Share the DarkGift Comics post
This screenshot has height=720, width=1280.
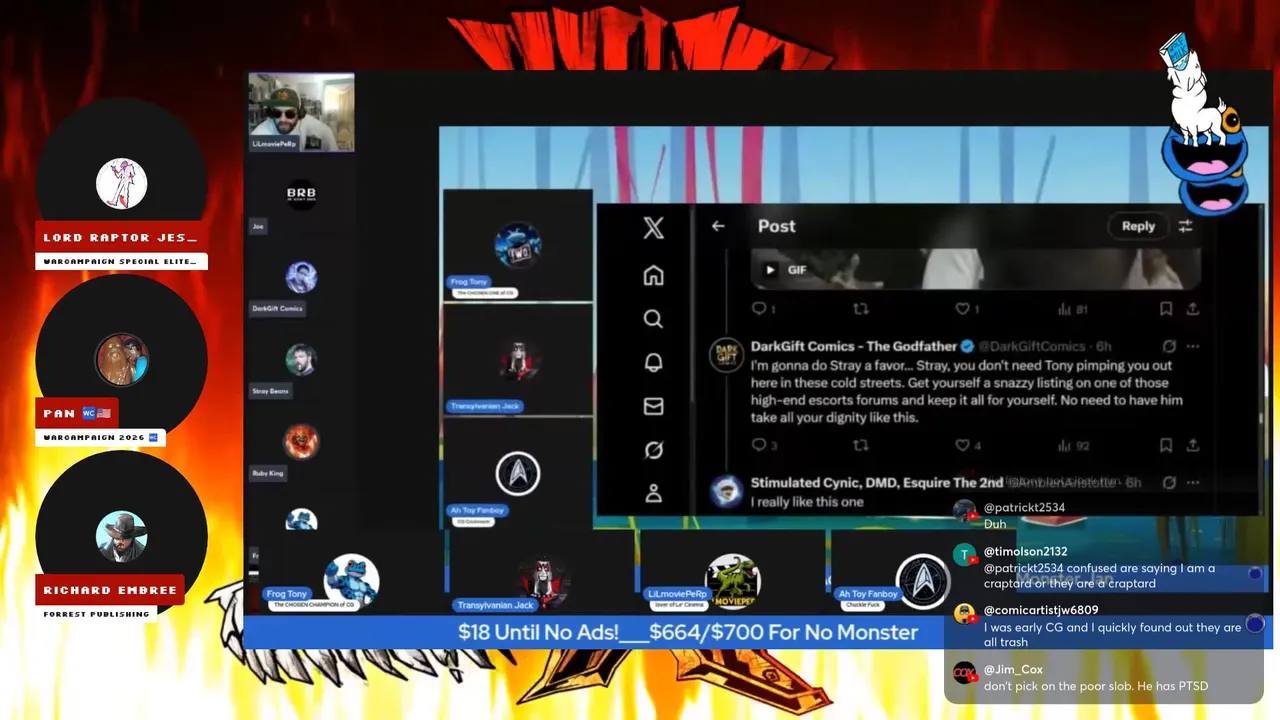click(x=1192, y=445)
